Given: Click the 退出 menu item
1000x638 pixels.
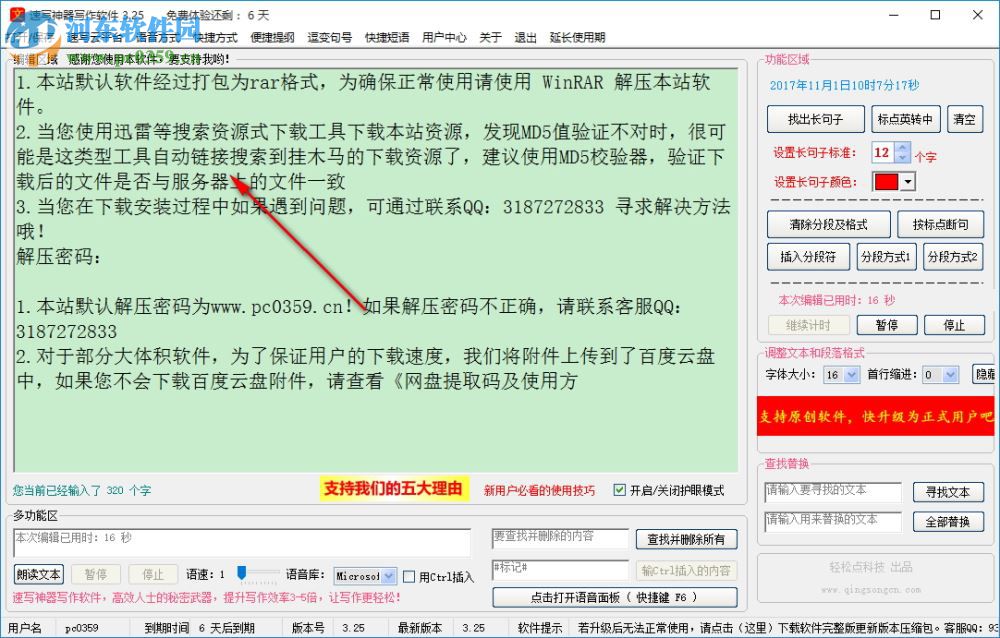Looking at the screenshot, I should (526, 38).
